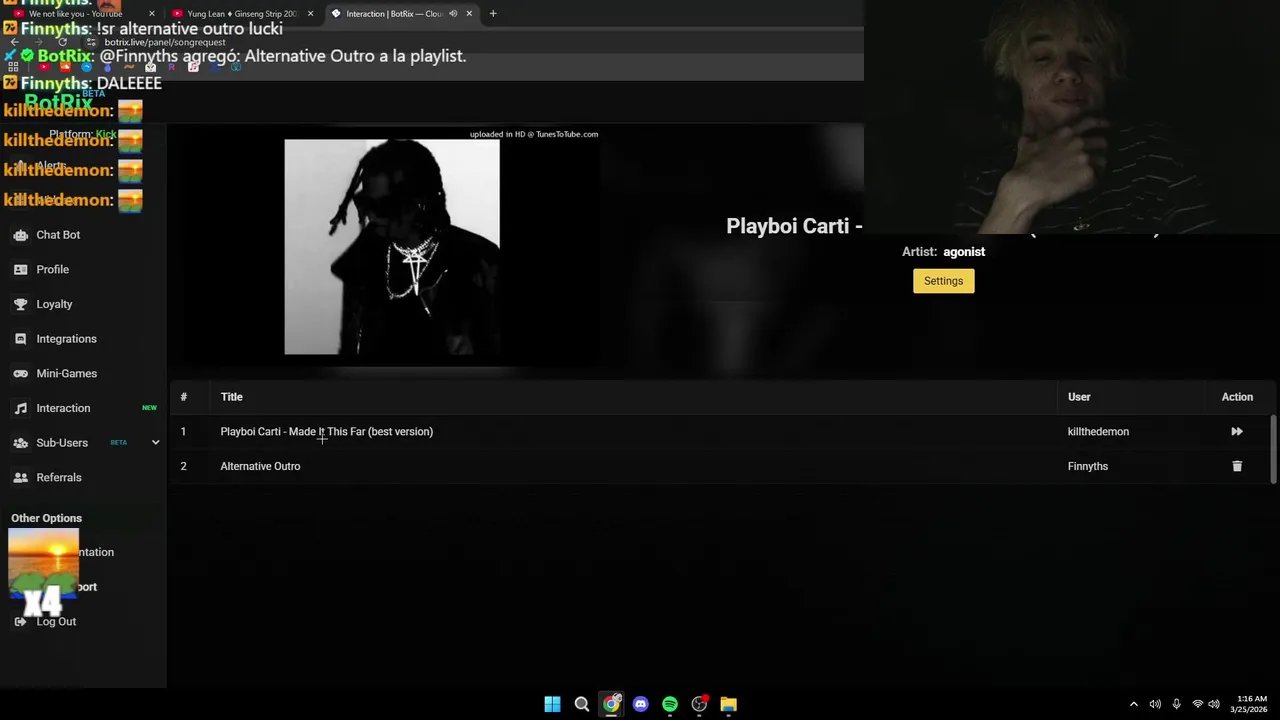This screenshot has width=1280, height=720.
Task: Open a new browser tab
Action: click(492, 14)
